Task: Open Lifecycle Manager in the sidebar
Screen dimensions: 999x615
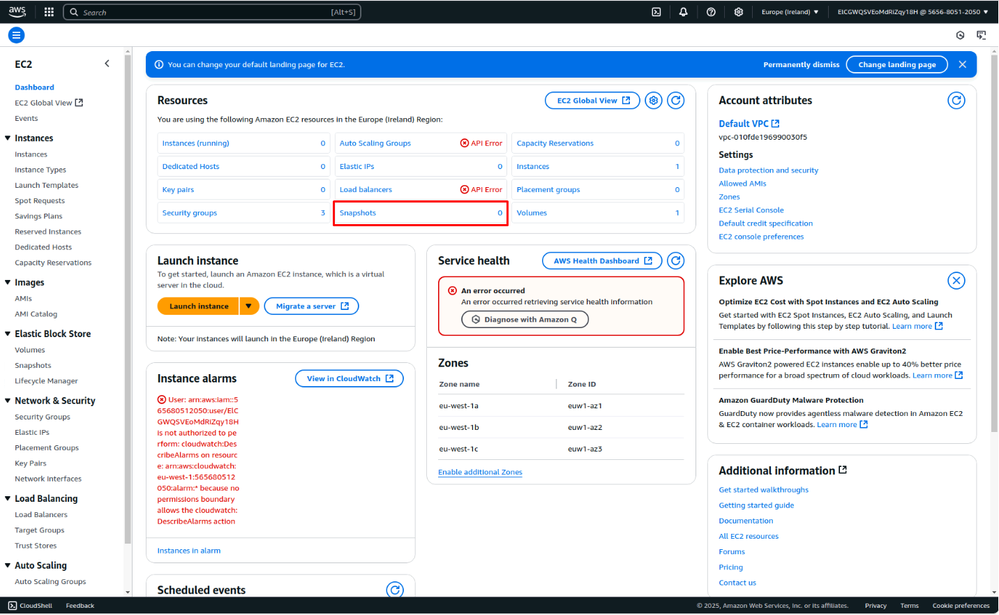Action: click(x=46, y=380)
